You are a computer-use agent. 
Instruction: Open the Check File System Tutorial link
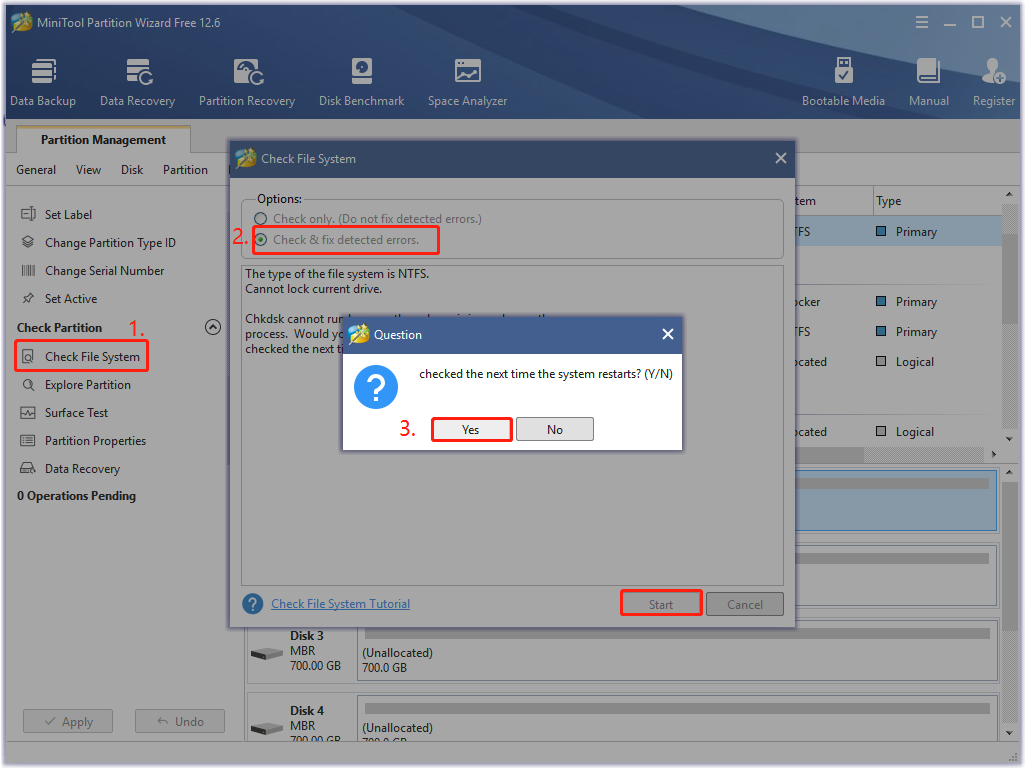pos(341,604)
